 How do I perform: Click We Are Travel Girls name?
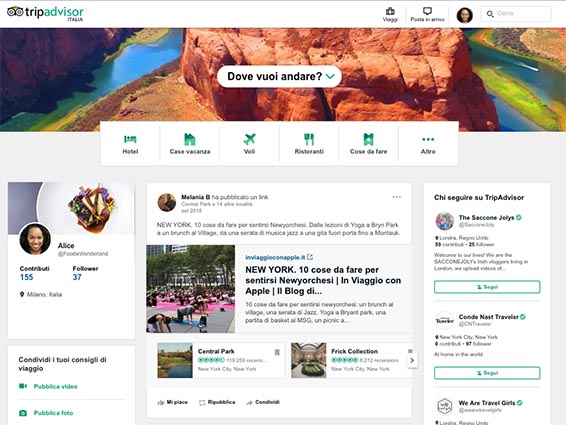click(x=487, y=403)
